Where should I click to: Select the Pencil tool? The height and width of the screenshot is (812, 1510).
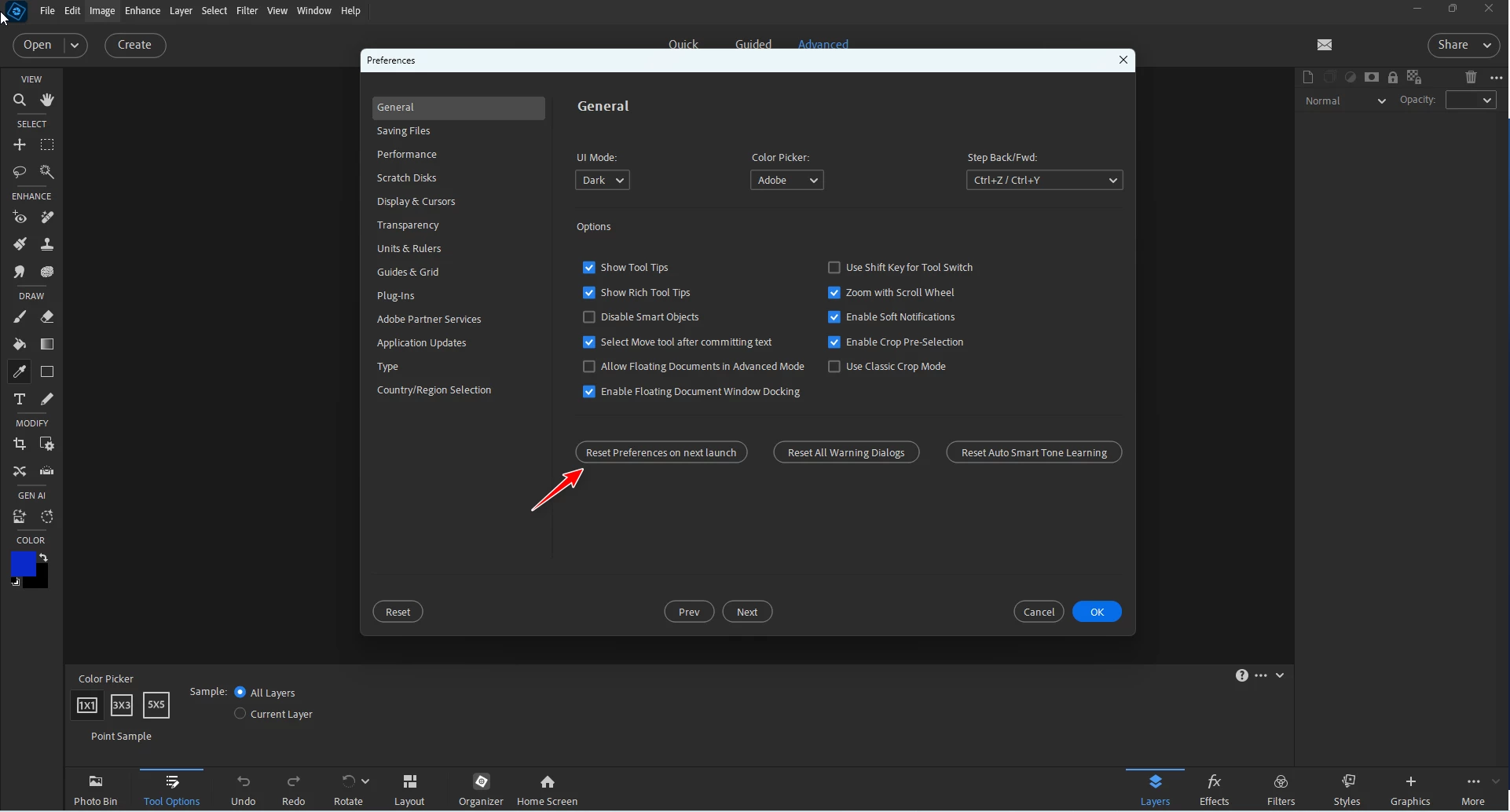pos(47,399)
